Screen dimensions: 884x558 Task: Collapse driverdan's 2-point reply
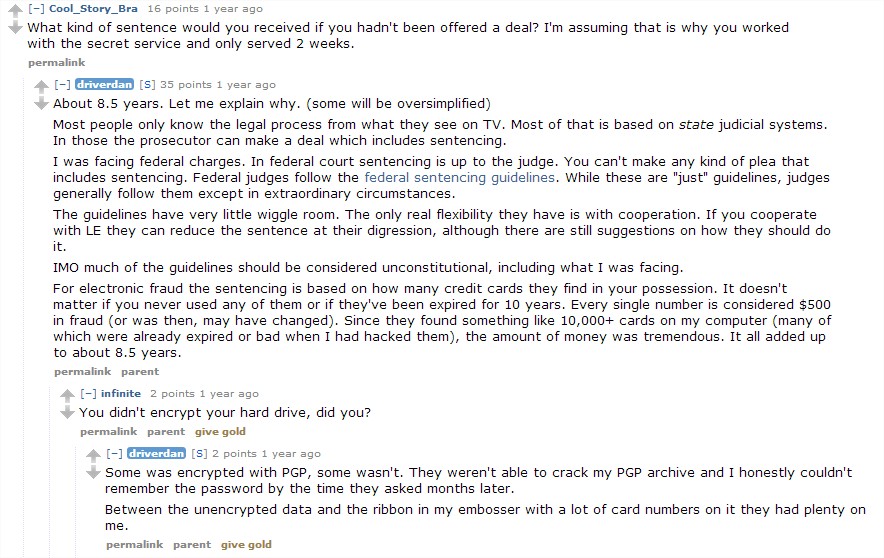pyautogui.click(x=114, y=453)
